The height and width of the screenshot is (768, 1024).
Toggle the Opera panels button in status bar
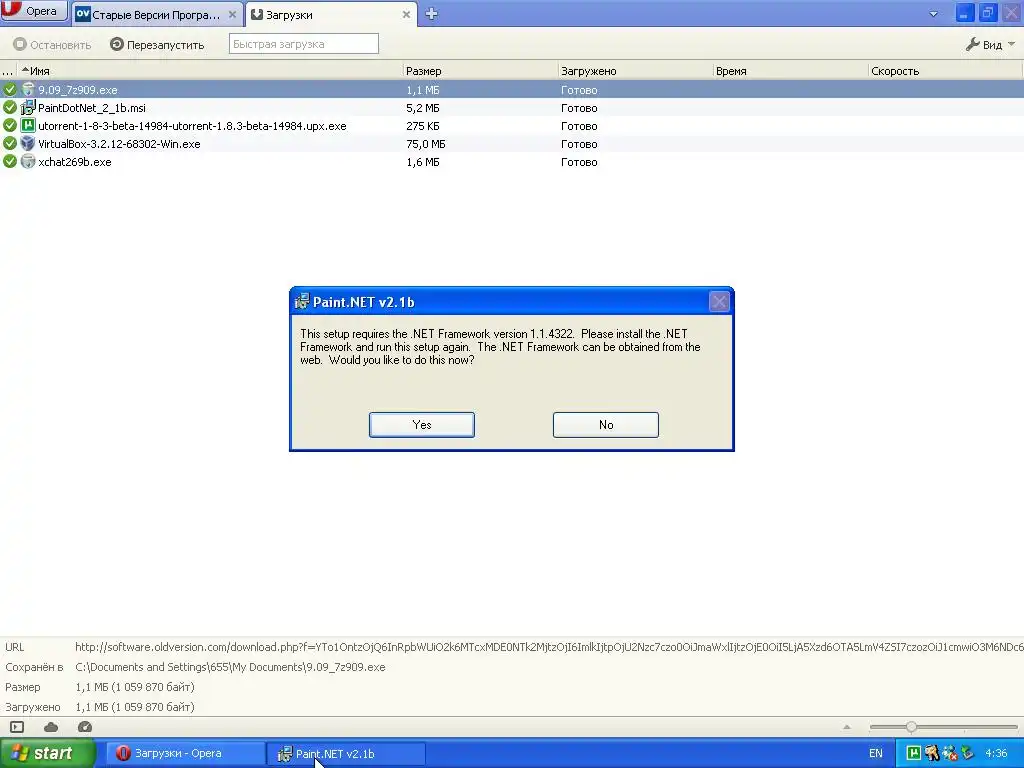[x=17, y=727]
